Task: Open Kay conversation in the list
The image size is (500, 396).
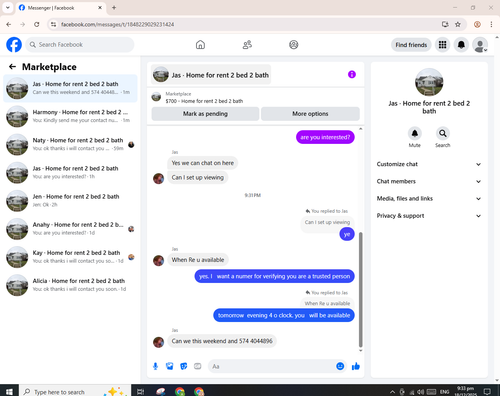Action: [70, 257]
